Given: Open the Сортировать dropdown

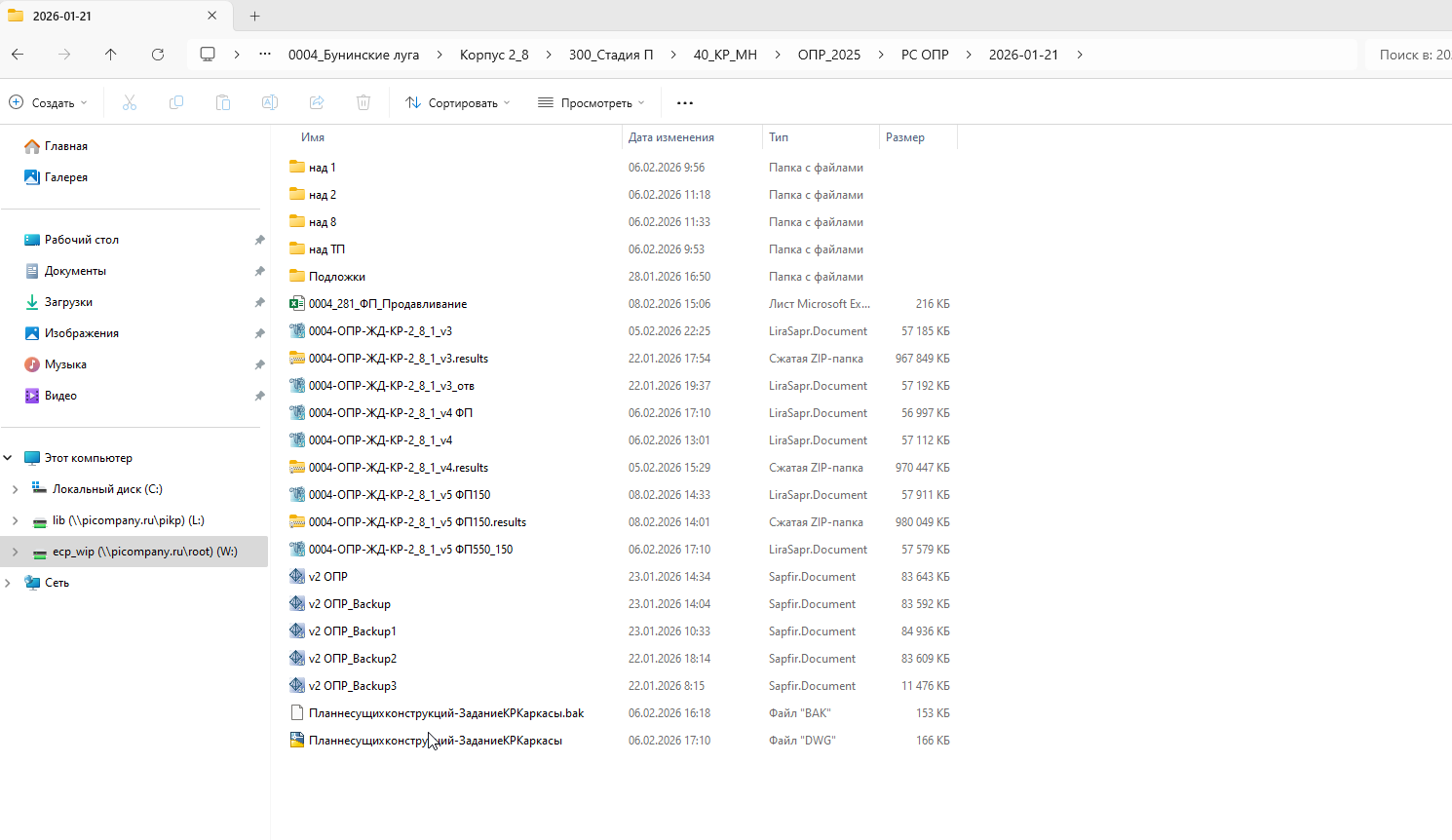Looking at the screenshot, I should [x=458, y=102].
